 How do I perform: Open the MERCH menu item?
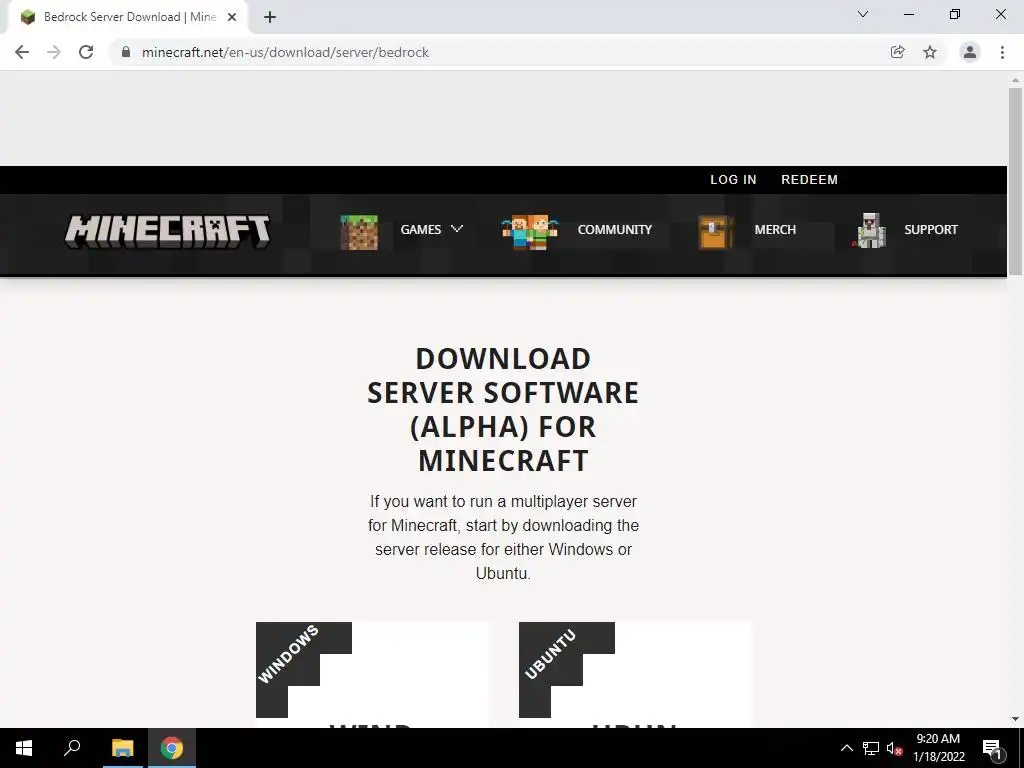click(775, 230)
